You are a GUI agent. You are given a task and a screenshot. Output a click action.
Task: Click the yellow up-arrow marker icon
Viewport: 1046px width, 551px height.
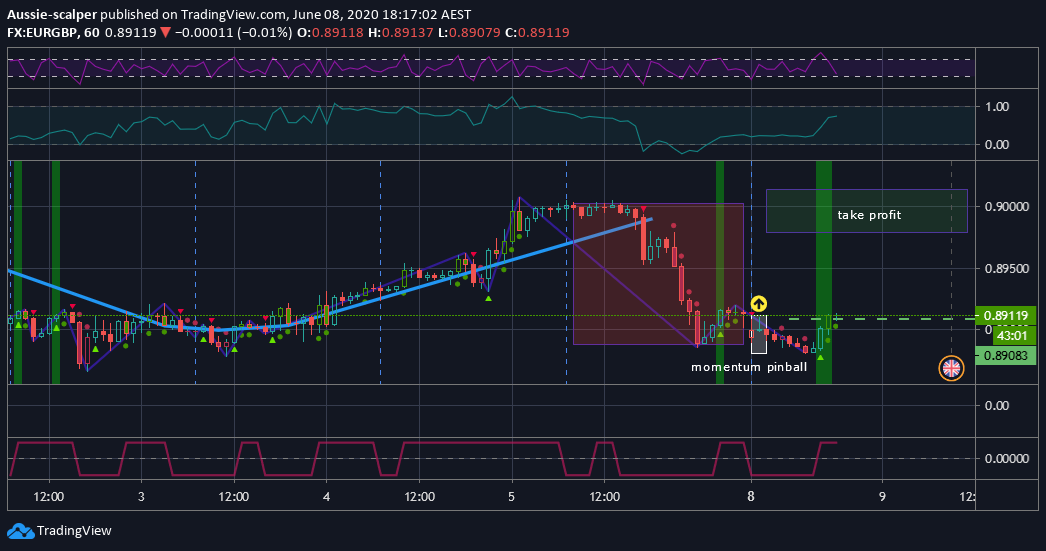click(x=758, y=304)
